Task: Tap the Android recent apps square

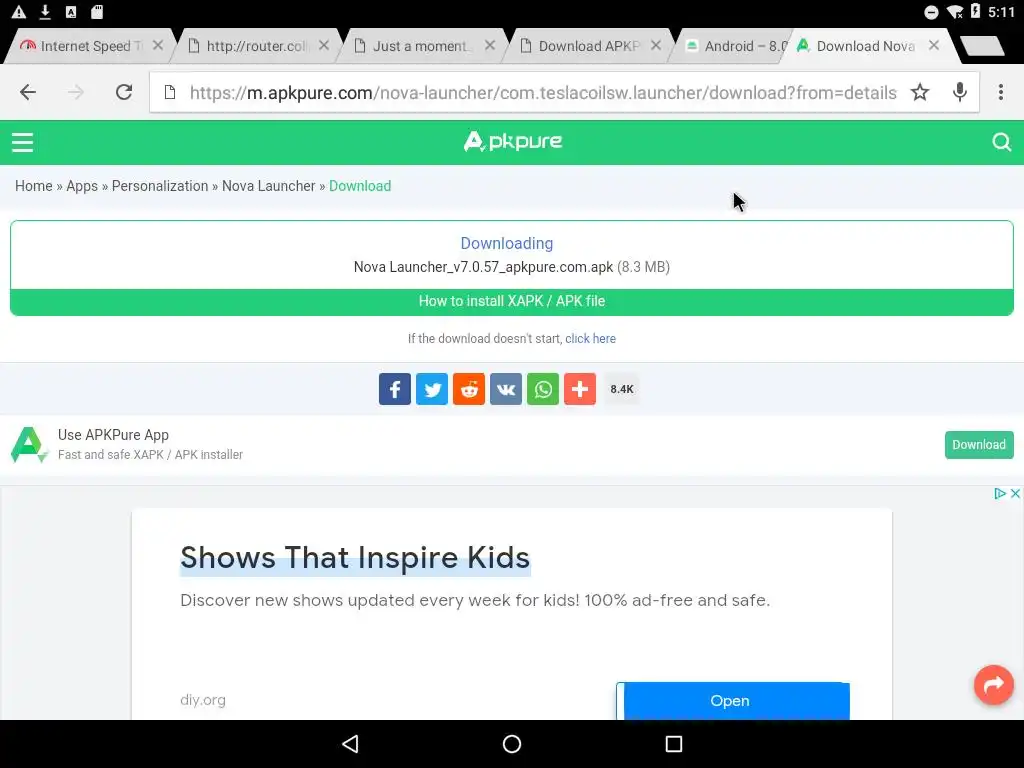Action: point(673,744)
